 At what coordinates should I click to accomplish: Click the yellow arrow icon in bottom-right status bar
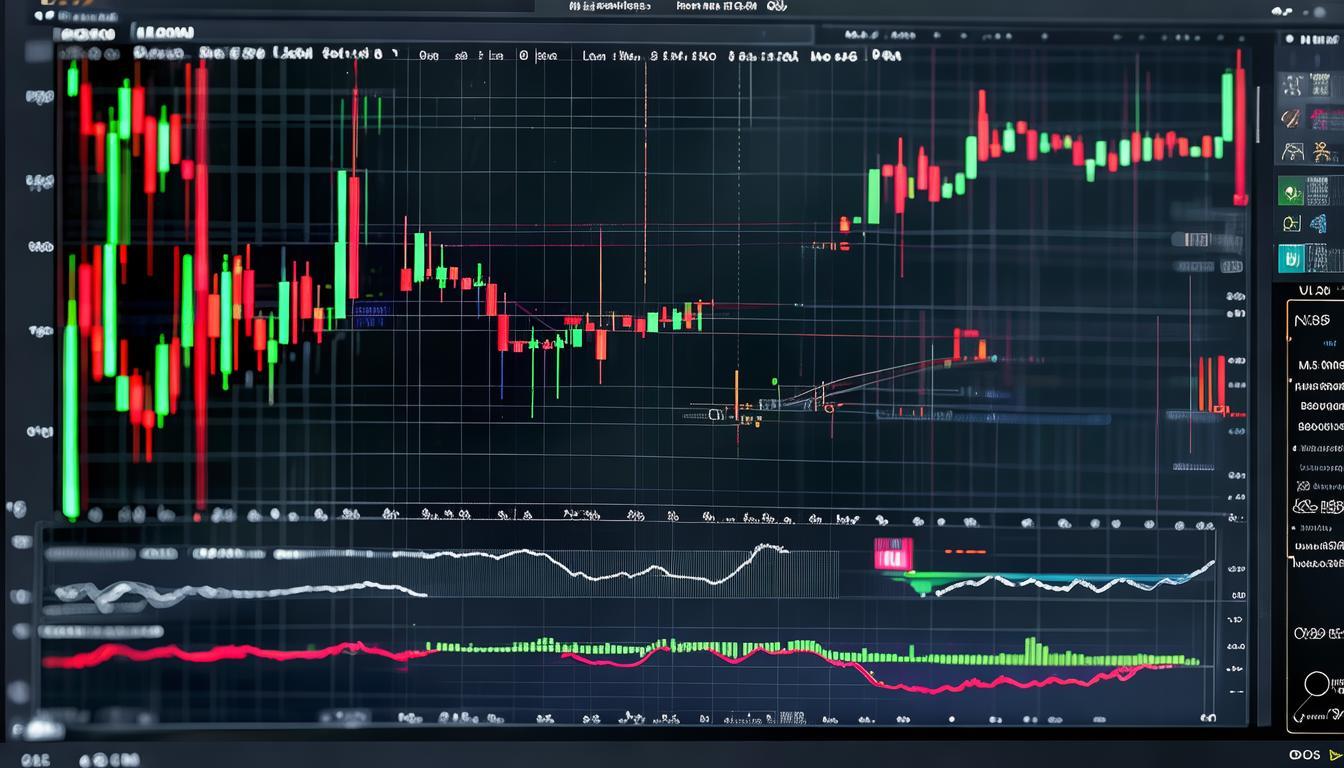1335,755
